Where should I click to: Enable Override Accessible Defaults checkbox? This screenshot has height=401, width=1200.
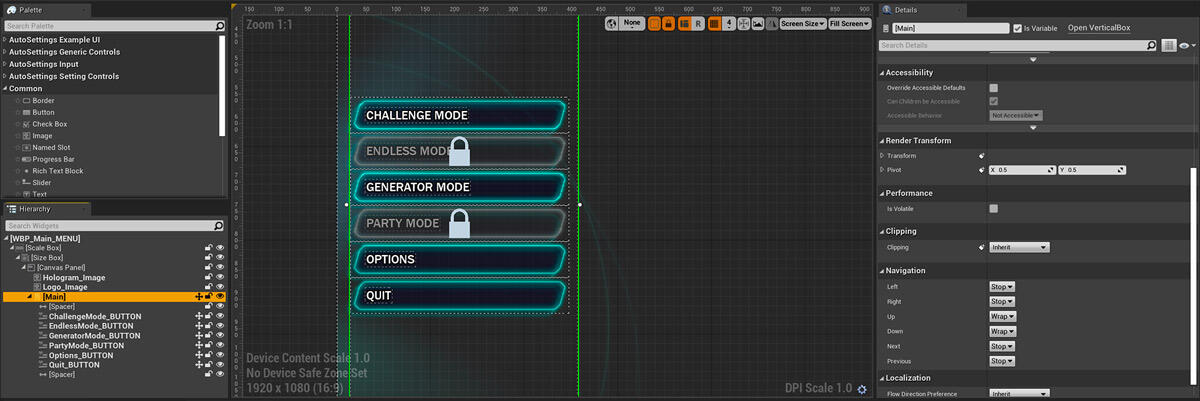(x=993, y=88)
